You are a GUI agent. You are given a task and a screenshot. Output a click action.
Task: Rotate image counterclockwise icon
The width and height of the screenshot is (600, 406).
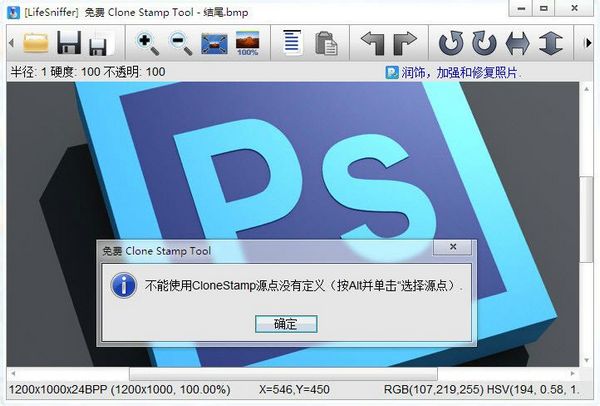(x=452, y=43)
